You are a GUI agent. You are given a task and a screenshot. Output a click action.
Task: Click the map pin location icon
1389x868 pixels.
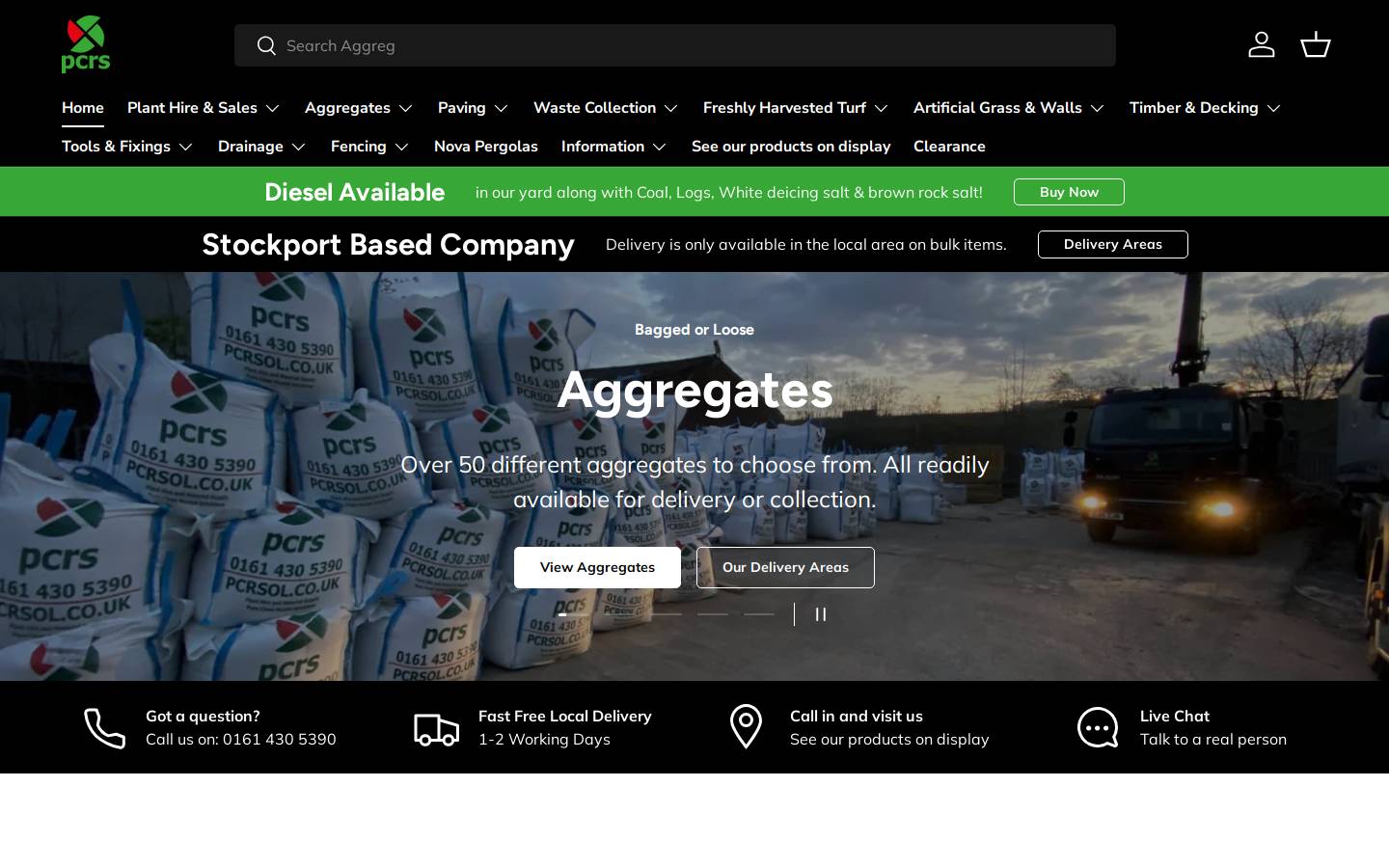(746, 726)
